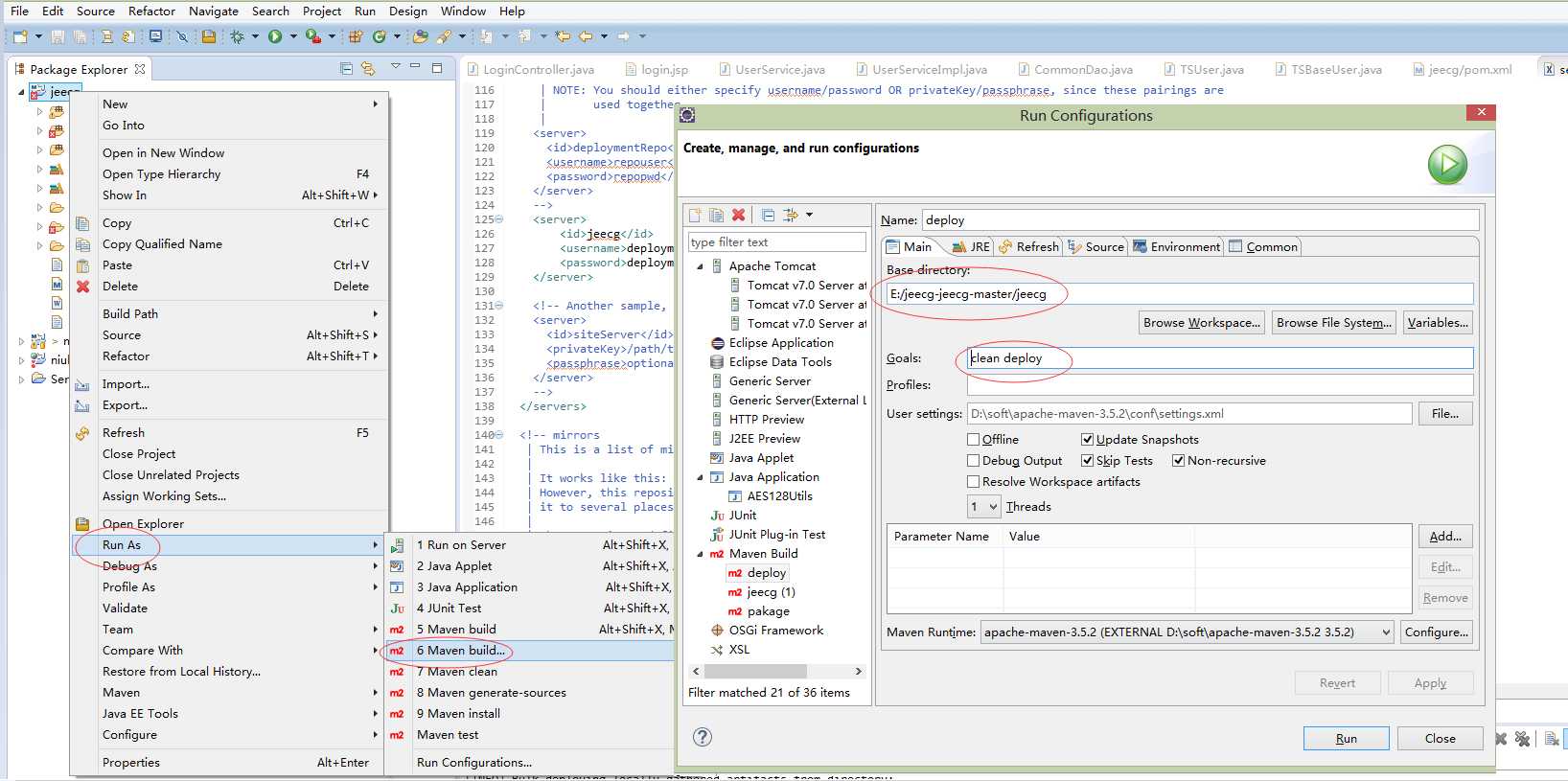Close the Package Explorer view tab X

coord(140,69)
